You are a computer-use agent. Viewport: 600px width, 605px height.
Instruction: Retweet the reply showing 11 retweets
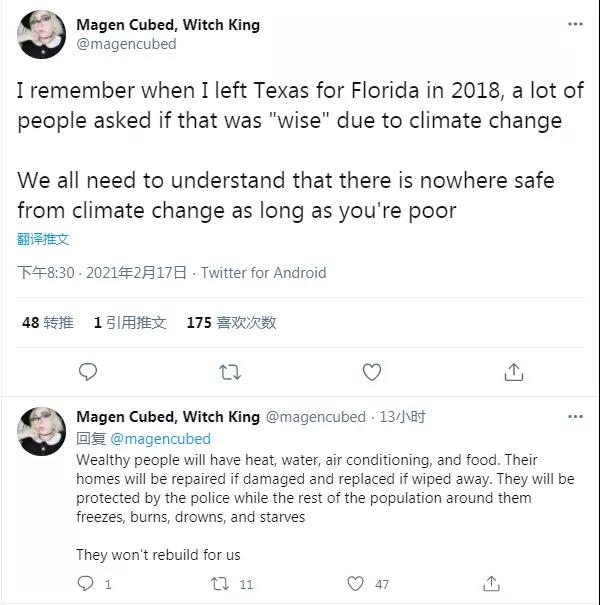221,583
